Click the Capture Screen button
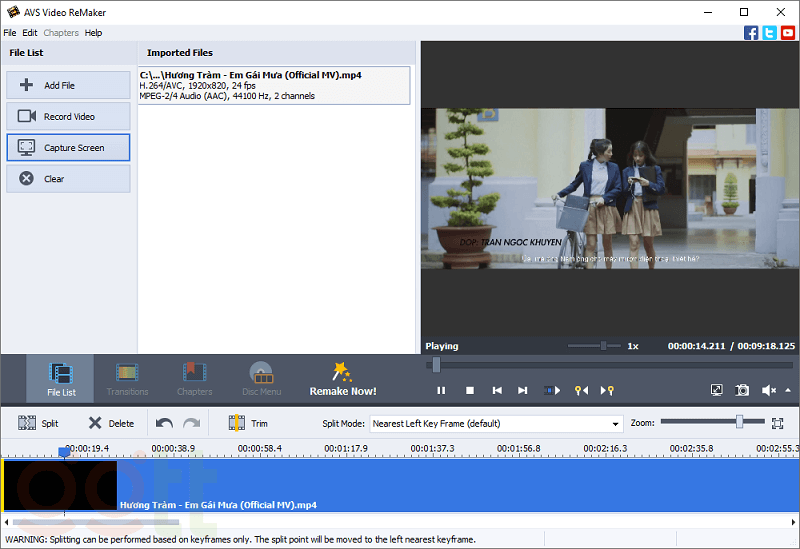Image resolution: width=800 pixels, height=549 pixels. click(68, 148)
